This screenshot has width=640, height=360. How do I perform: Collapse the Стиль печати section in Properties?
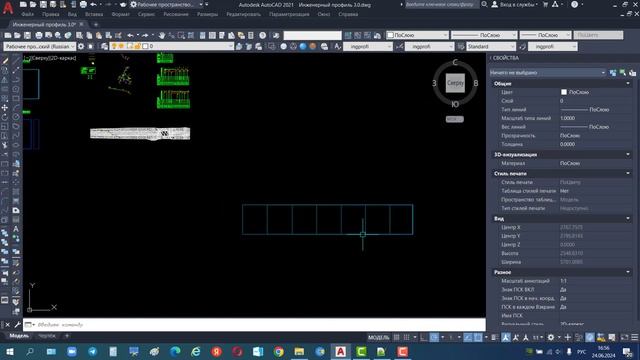point(628,173)
